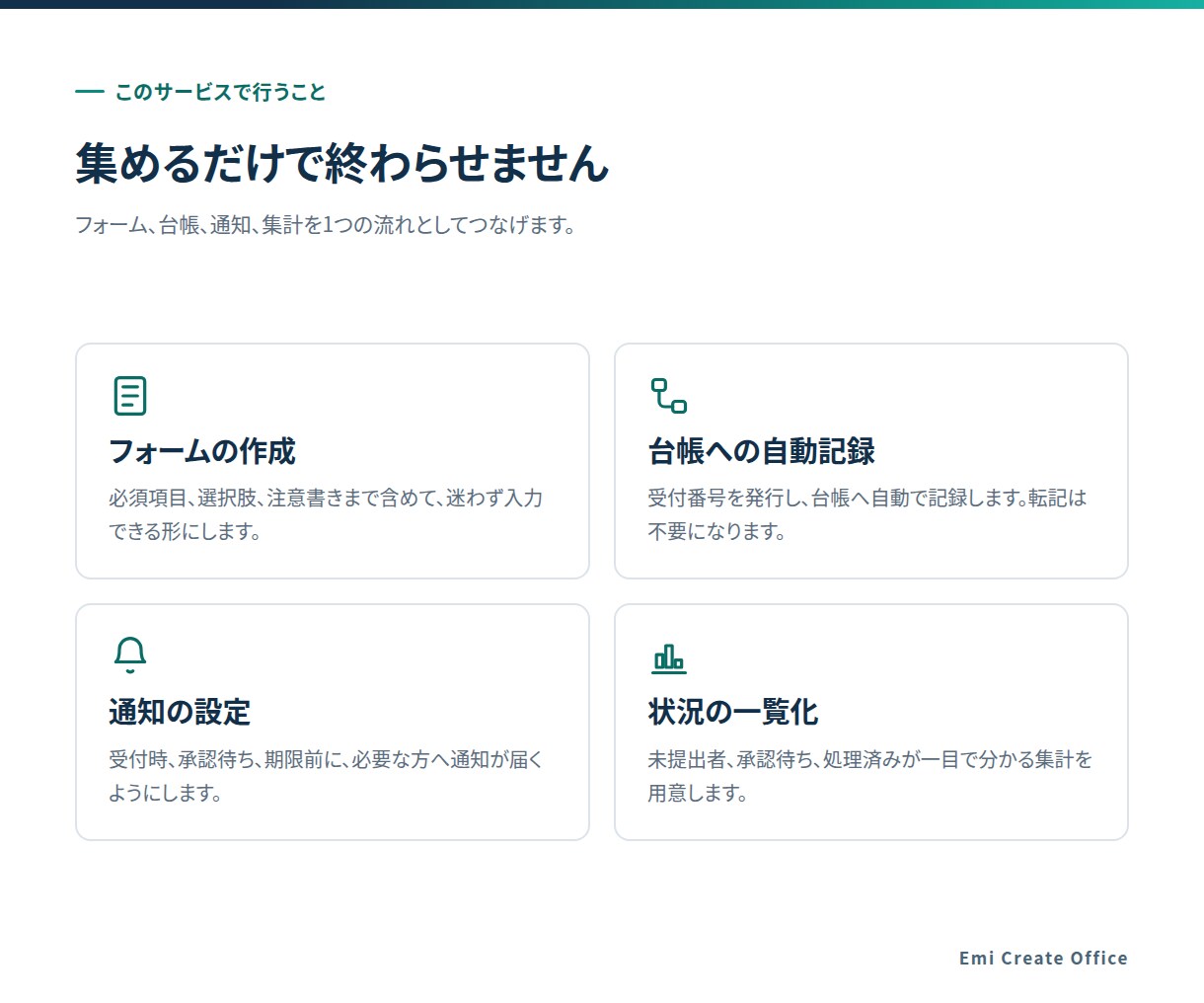Select the フォームの作成 card heading
The image size is (1204, 1003).
click(x=202, y=451)
